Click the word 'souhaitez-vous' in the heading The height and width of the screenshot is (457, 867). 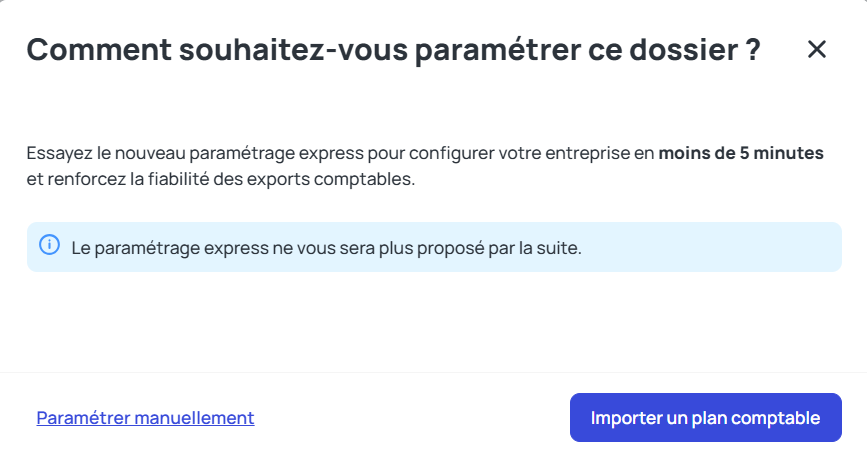point(294,50)
